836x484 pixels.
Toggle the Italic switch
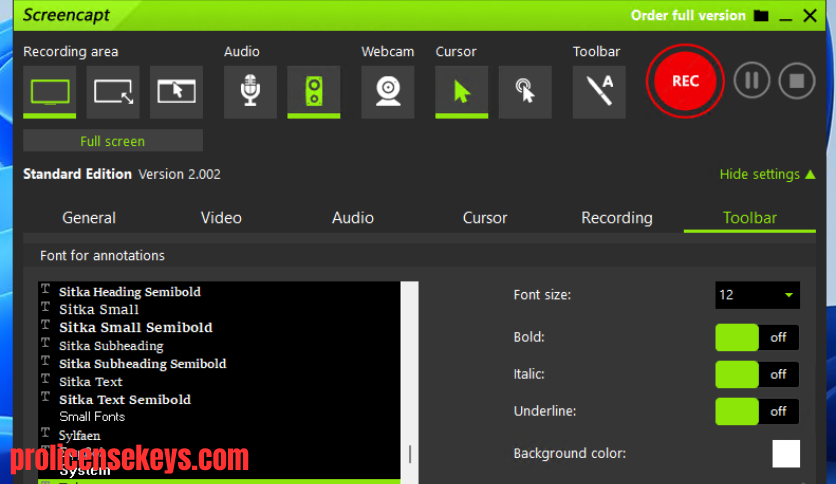pos(757,374)
